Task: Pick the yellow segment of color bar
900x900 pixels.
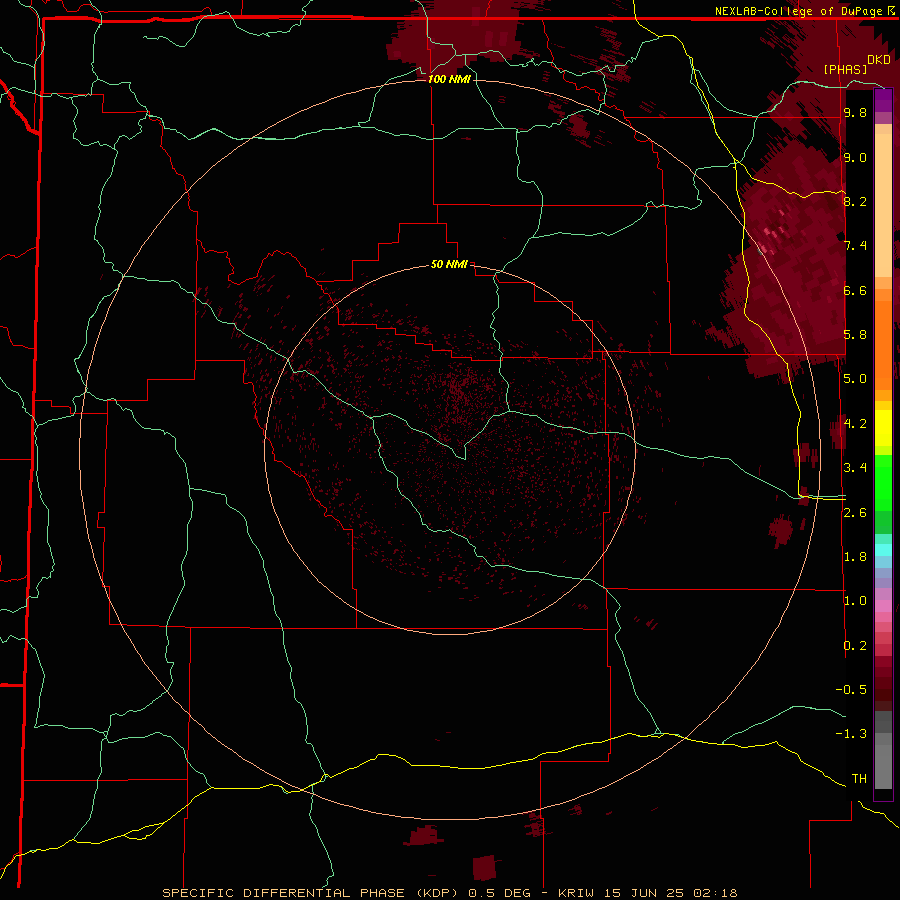Action: (883, 428)
